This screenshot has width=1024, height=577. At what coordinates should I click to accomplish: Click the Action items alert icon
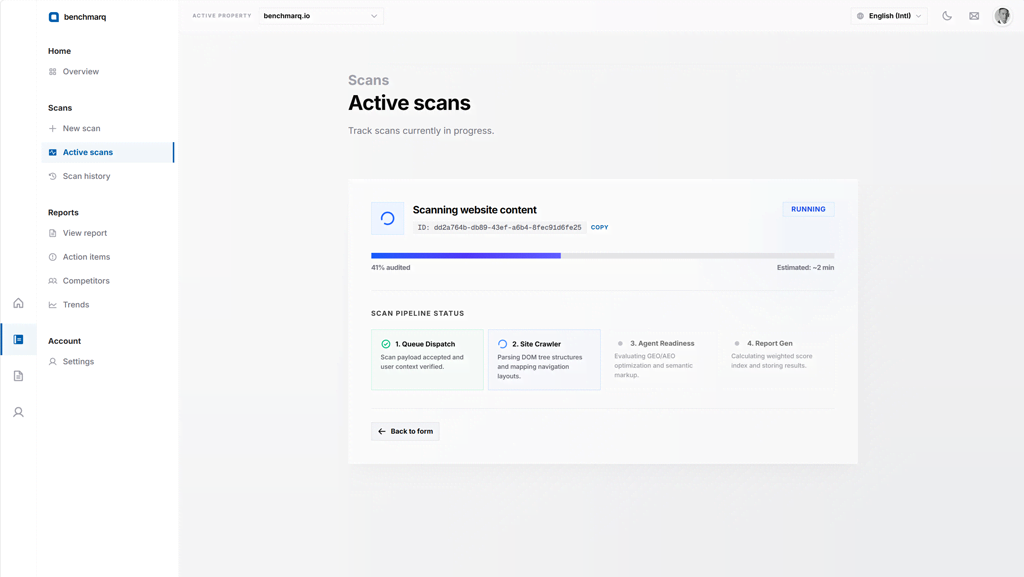(x=52, y=257)
